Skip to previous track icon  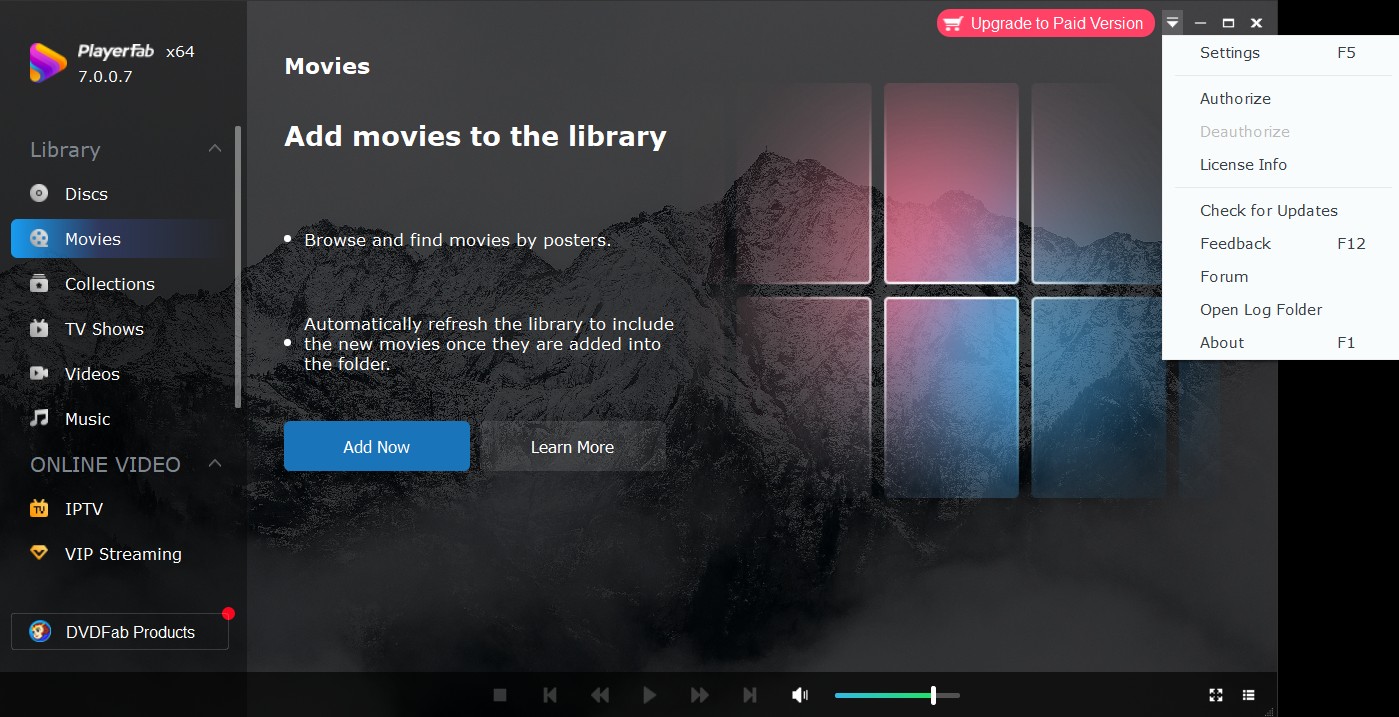coord(549,695)
